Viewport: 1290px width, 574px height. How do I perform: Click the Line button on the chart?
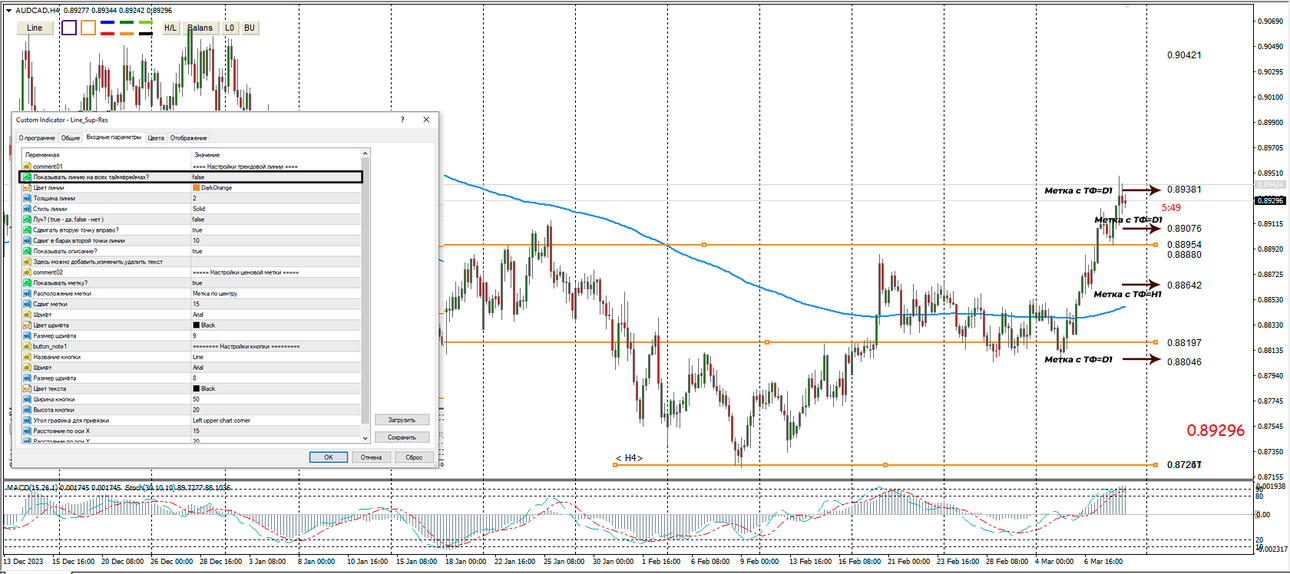point(34,27)
